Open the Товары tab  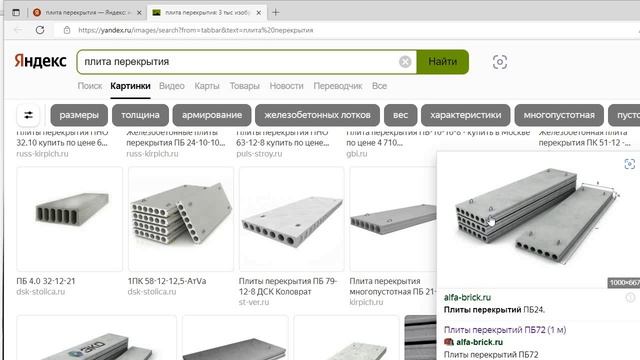[244, 86]
